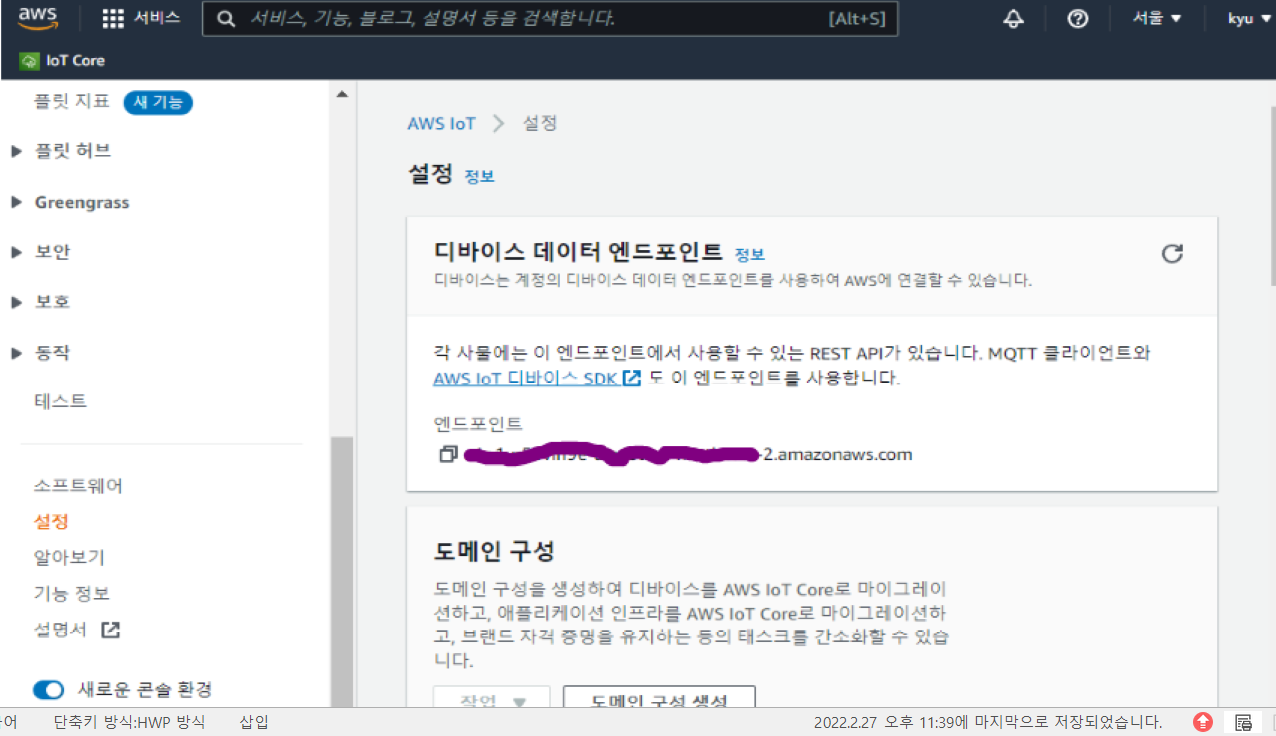The height and width of the screenshot is (736, 1276).
Task: Expand the 동작 section
Action: coord(16,353)
